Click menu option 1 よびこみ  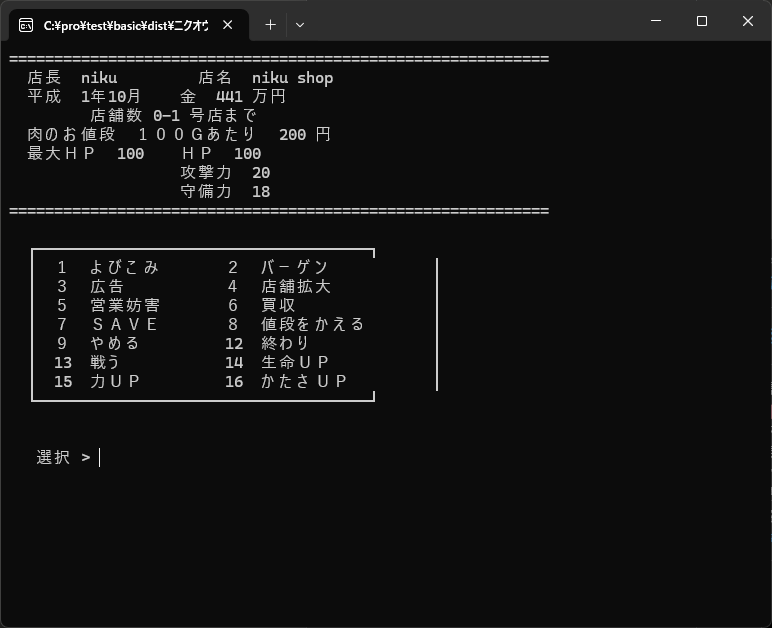coord(107,267)
